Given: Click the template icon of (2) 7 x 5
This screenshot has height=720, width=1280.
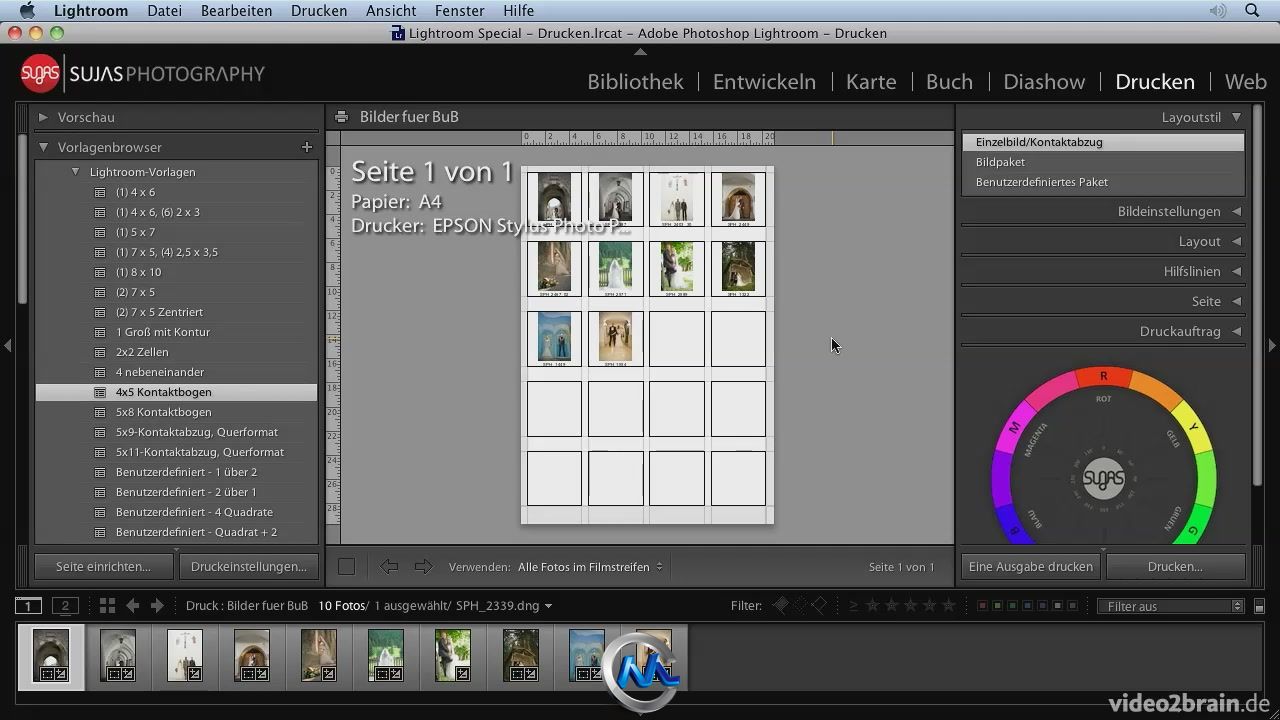Looking at the screenshot, I should click(x=100, y=292).
